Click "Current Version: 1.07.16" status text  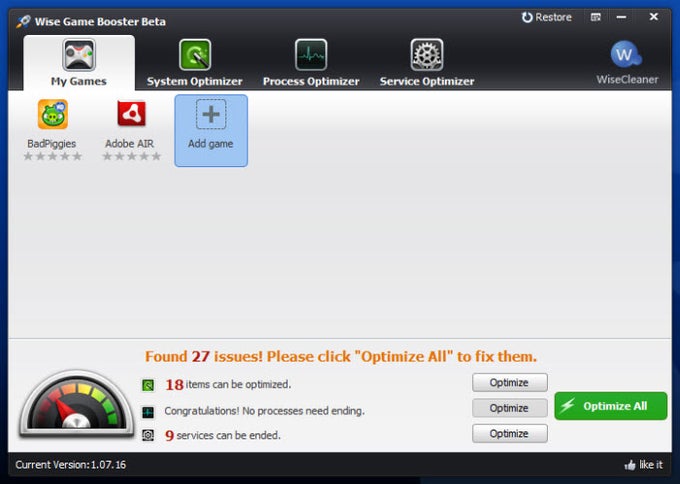[71, 465]
